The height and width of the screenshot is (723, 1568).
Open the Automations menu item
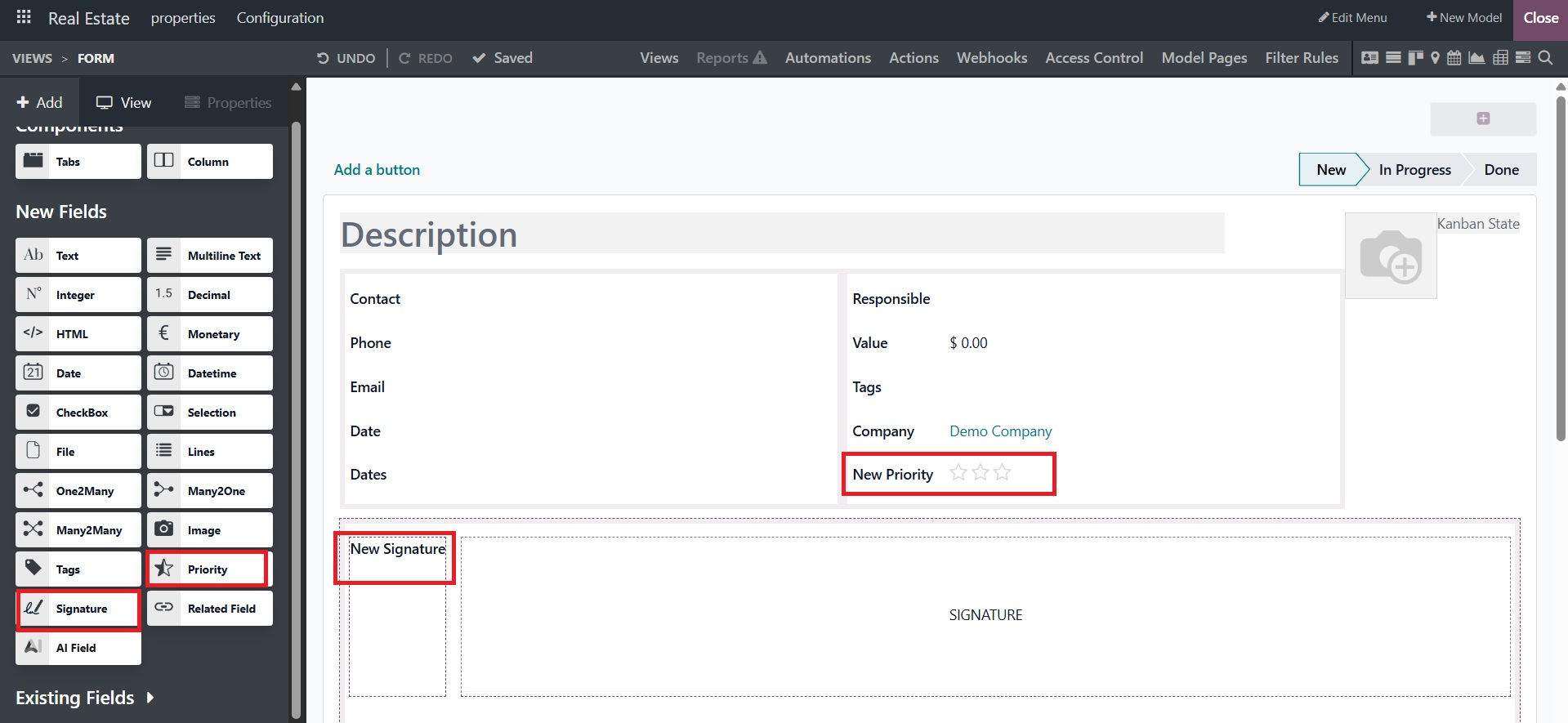click(x=828, y=58)
